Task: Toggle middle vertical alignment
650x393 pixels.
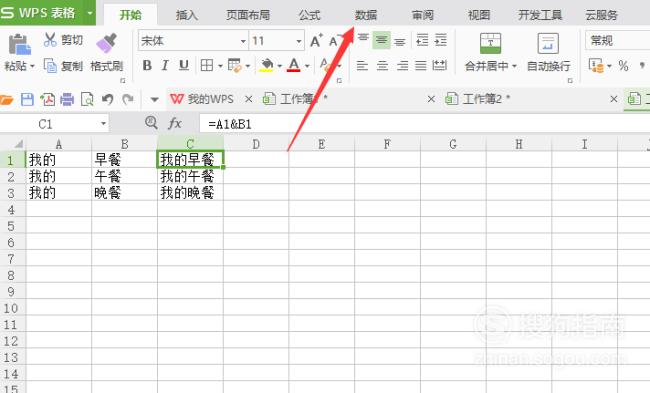Action: (x=381, y=40)
